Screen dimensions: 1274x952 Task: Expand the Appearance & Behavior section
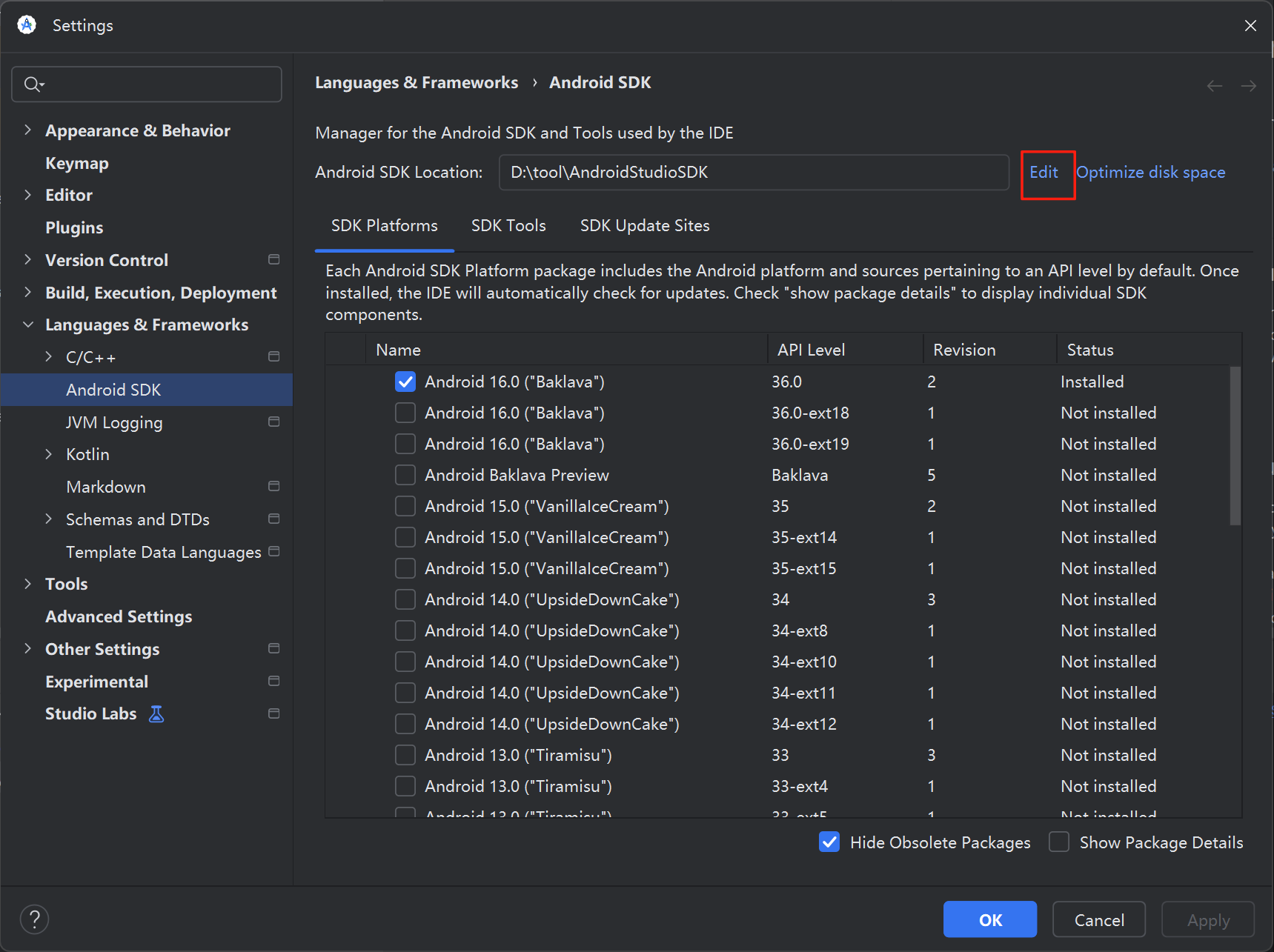tap(27, 130)
